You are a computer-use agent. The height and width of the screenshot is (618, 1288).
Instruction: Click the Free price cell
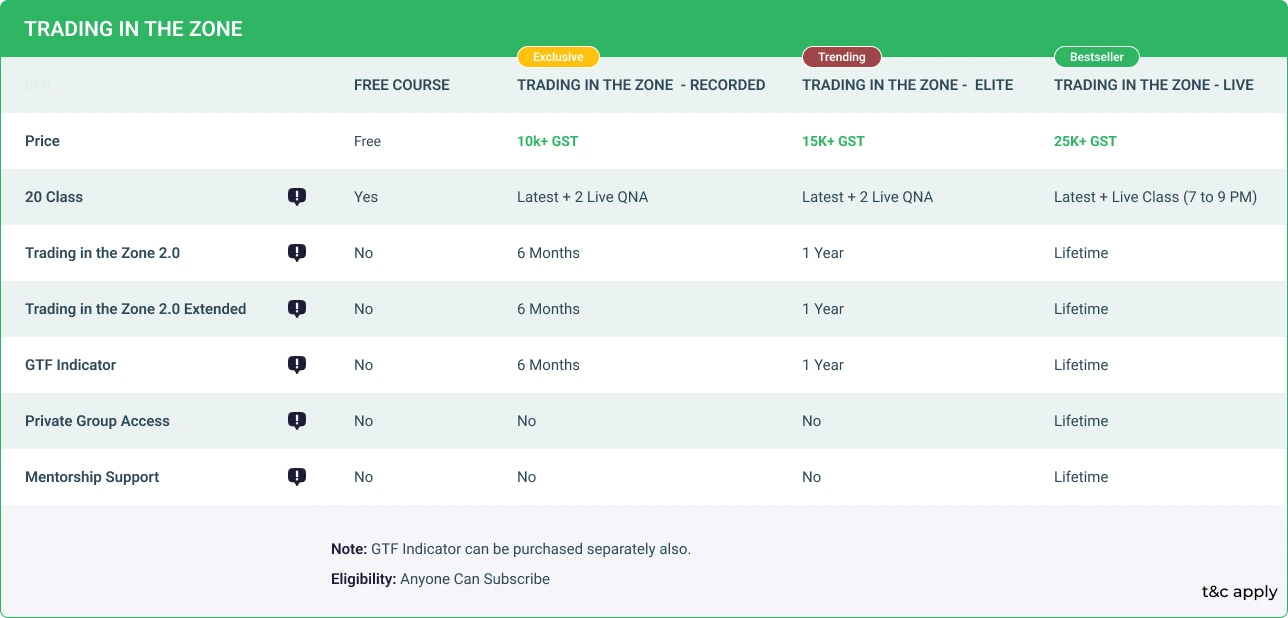click(x=367, y=141)
